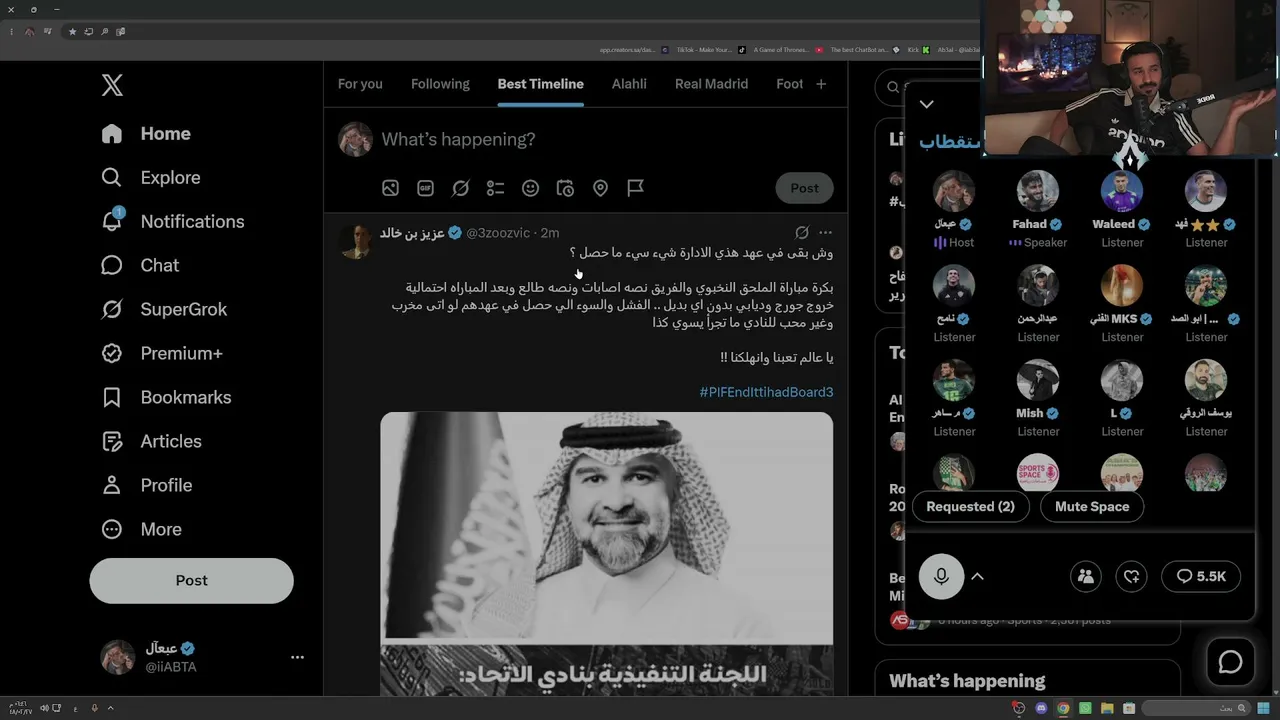Toggle the microphone in the Space
1280x720 pixels.
(x=941, y=576)
